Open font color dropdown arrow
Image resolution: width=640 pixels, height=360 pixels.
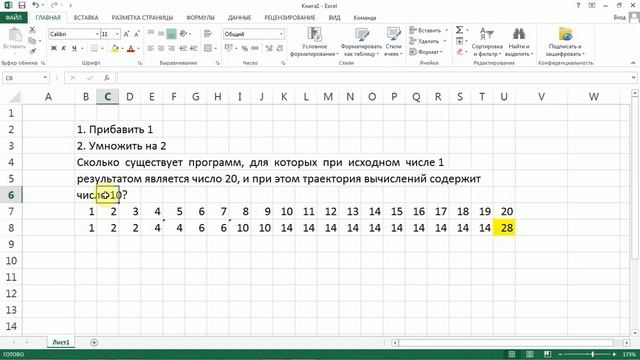click(138, 49)
